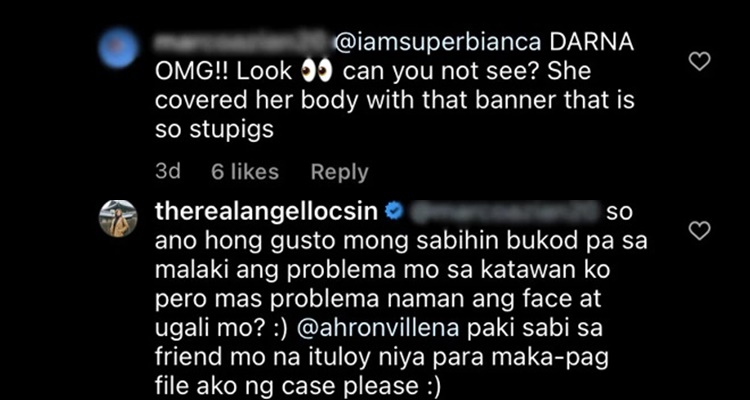Tap the heart beside therealangellocsin's reply
This screenshot has height=400, width=750.
point(699,231)
